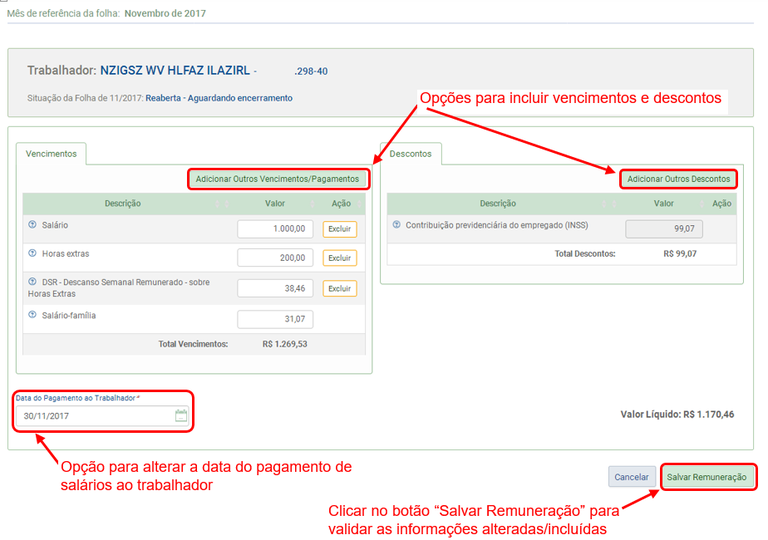
Task: Click Novembro de 2017 reference month text
Action: coord(165,14)
